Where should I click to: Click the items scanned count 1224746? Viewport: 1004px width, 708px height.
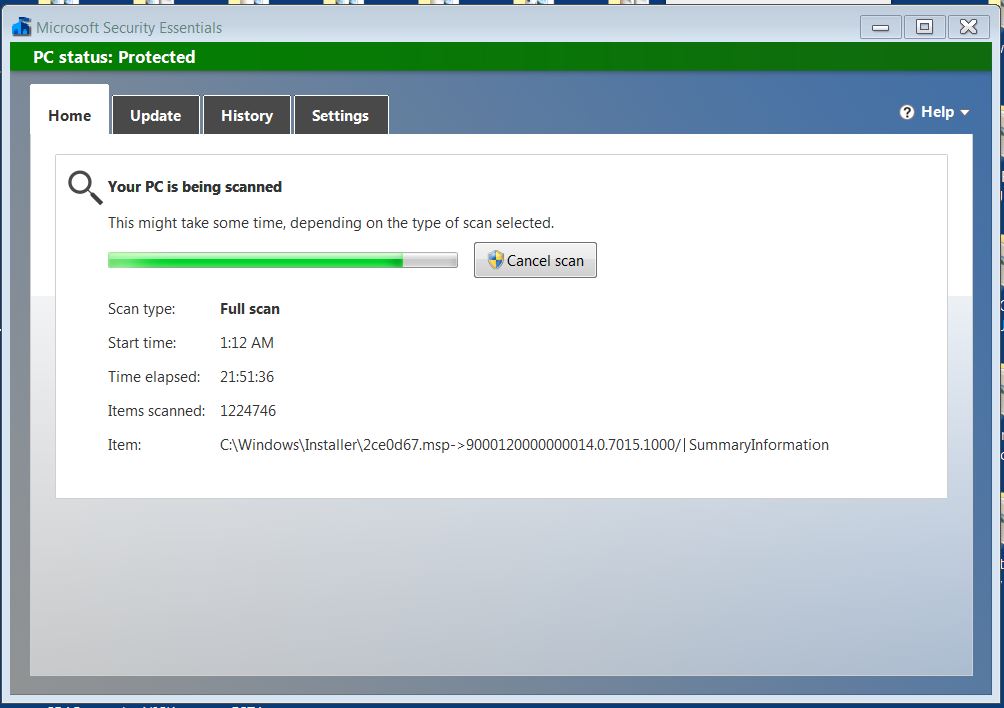pyautogui.click(x=248, y=410)
